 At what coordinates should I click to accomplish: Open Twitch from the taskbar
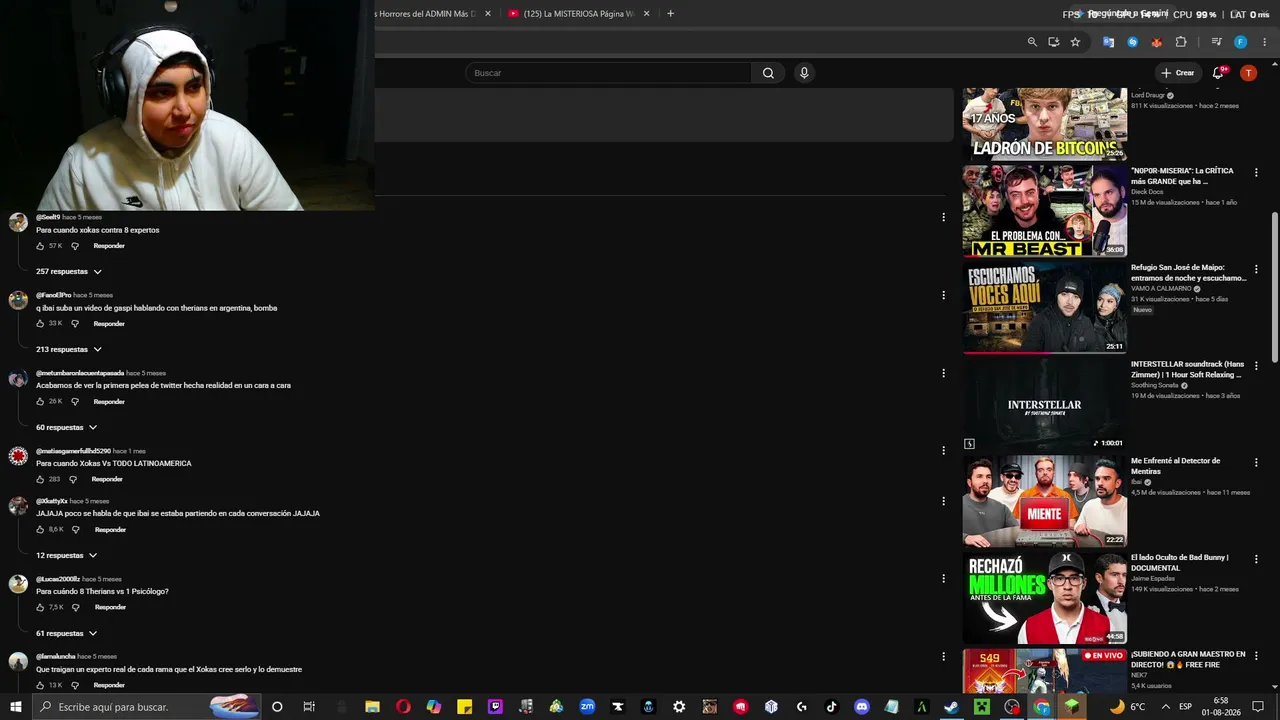coord(495,707)
